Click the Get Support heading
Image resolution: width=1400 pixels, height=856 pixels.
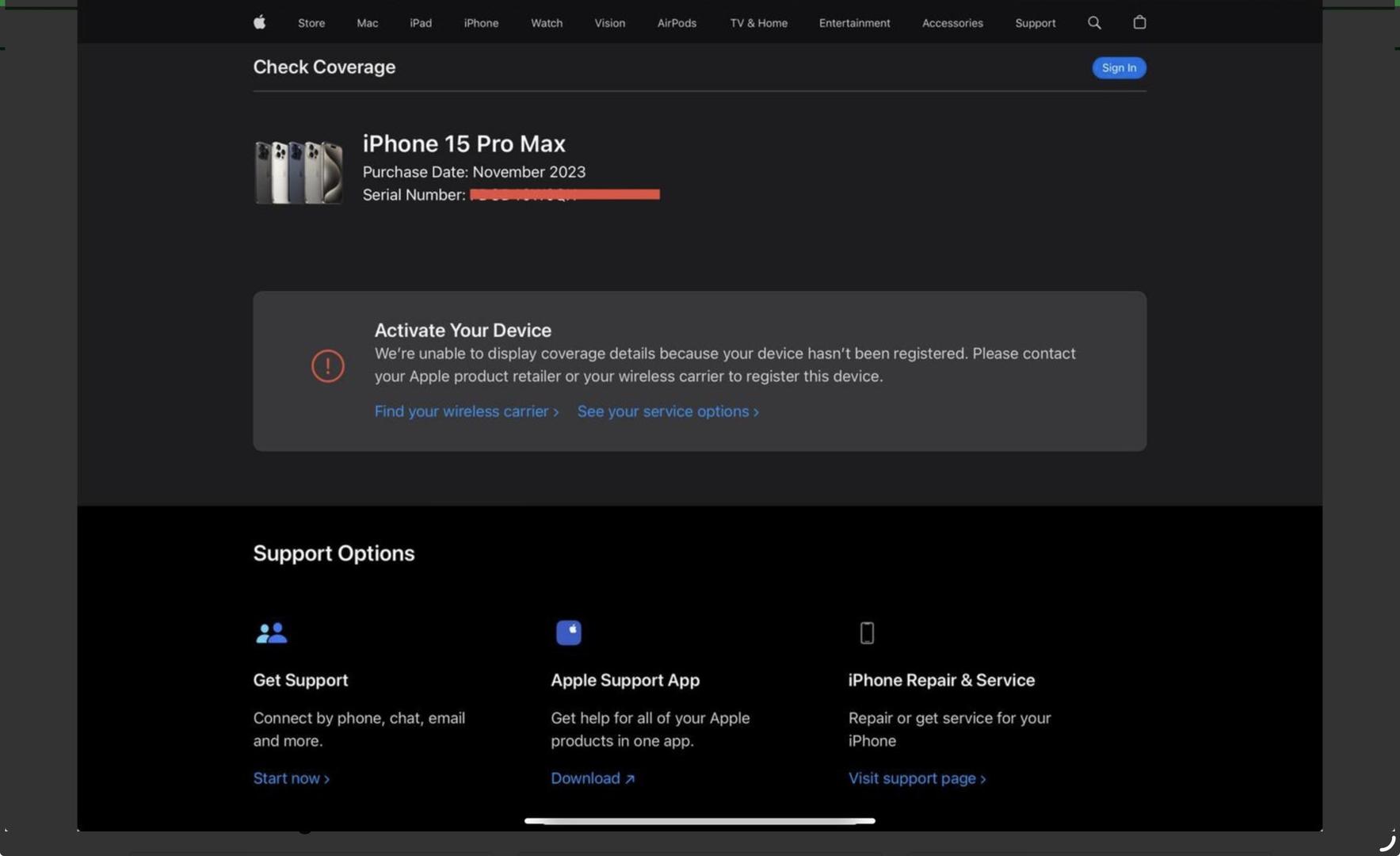pos(300,680)
